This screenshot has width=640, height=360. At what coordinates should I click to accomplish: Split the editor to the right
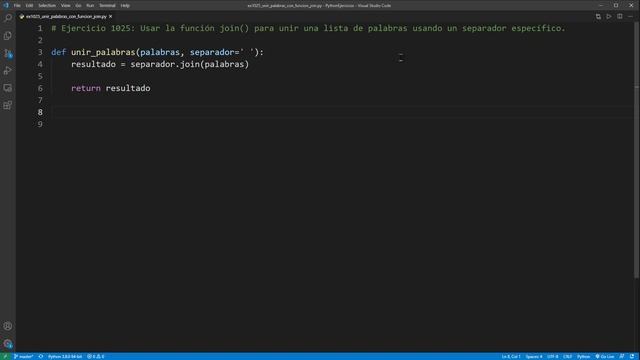click(620, 16)
